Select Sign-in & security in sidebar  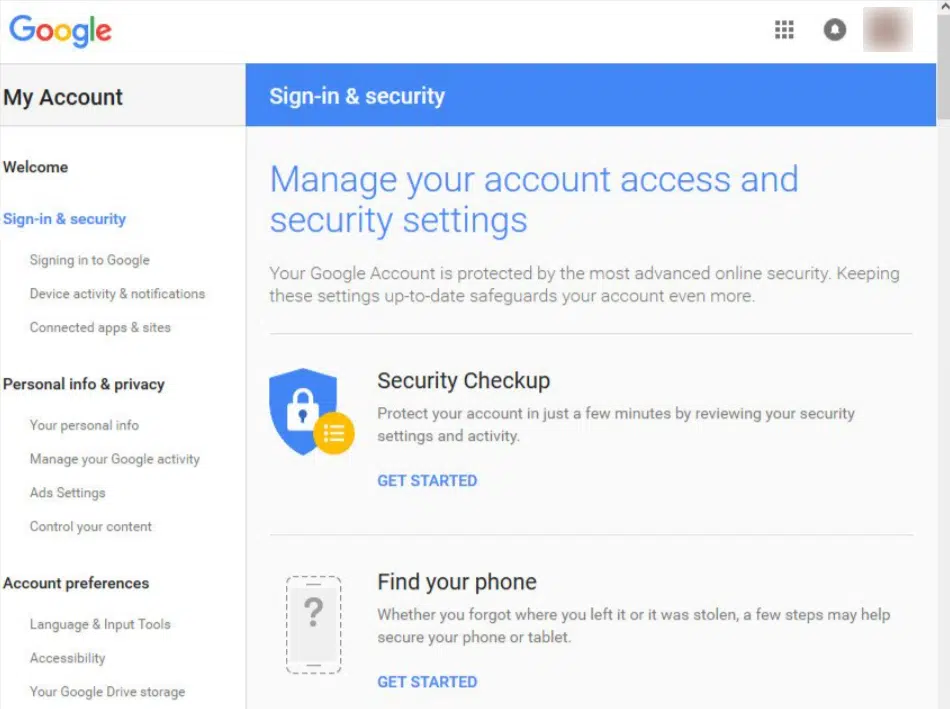[64, 219]
